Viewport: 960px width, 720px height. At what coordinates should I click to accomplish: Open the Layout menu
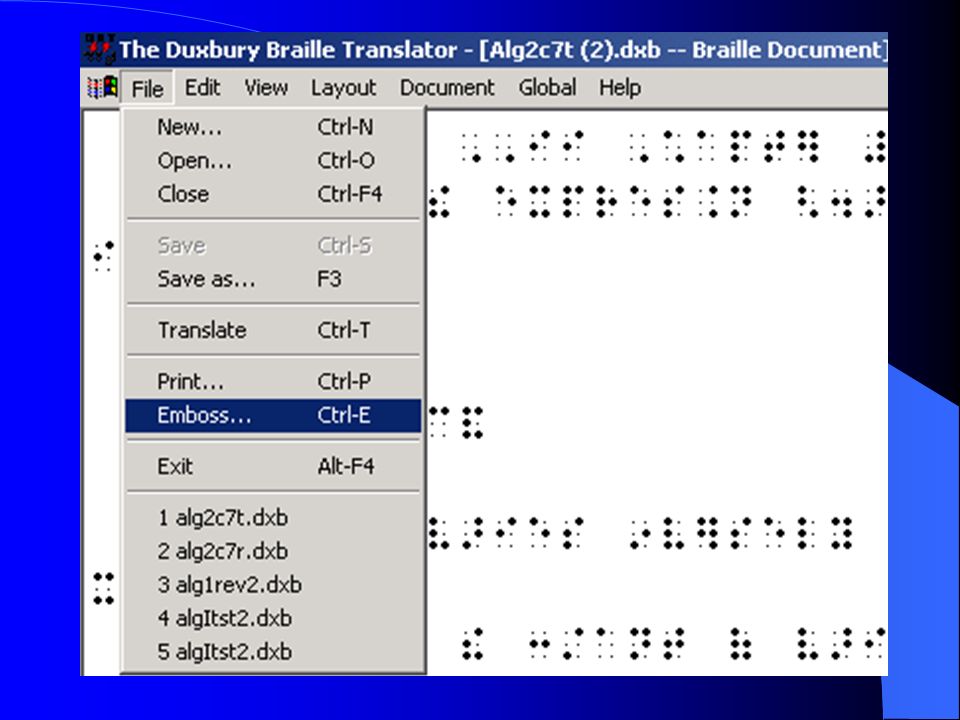click(x=343, y=88)
